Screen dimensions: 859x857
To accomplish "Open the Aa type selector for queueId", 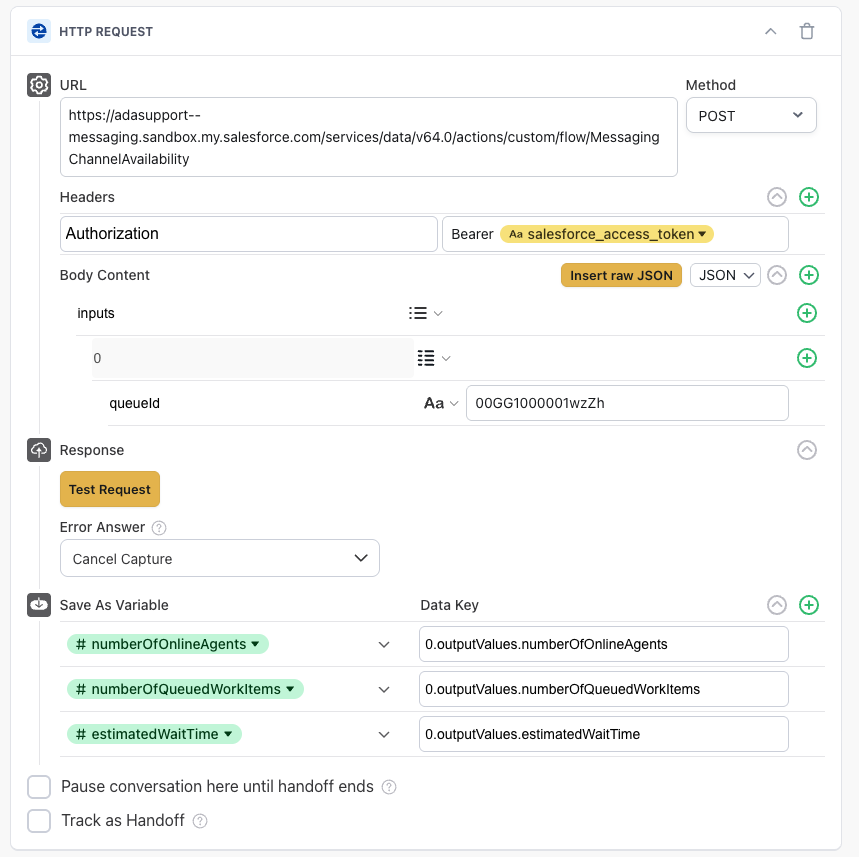I will tap(438, 402).
